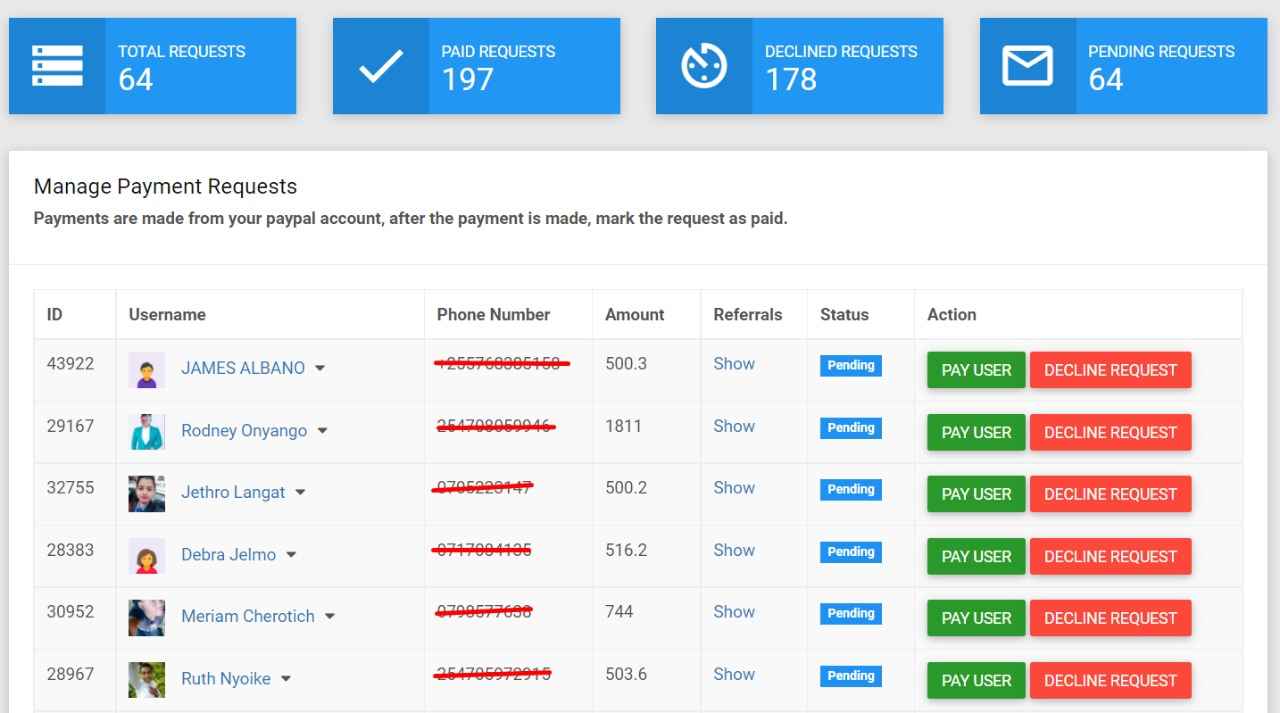
Task: Click Debra Jelmo's avatar icon
Action: coord(147,556)
